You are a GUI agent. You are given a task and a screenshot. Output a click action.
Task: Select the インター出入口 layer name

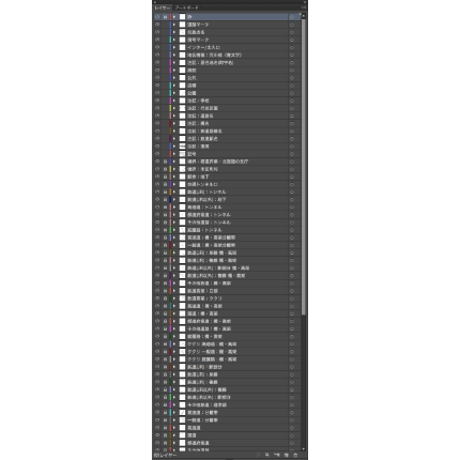tap(204, 47)
